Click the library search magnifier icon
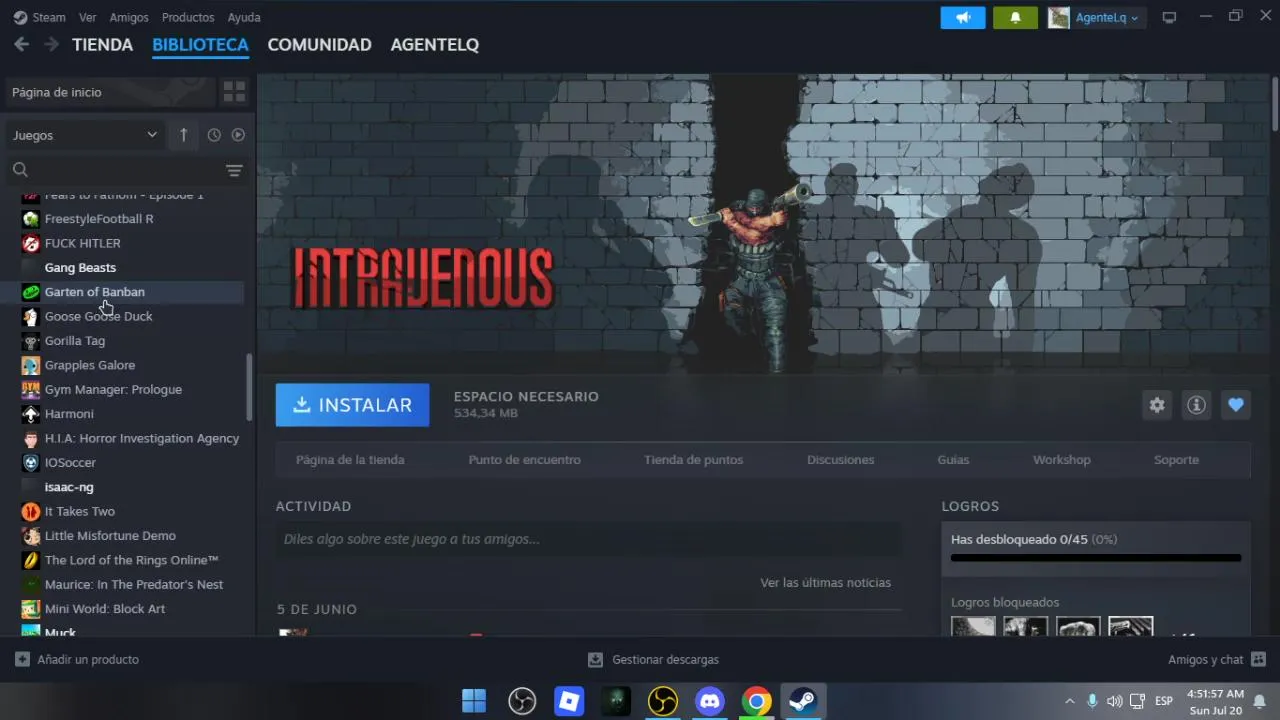This screenshot has width=1280, height=720. (20, 170)
